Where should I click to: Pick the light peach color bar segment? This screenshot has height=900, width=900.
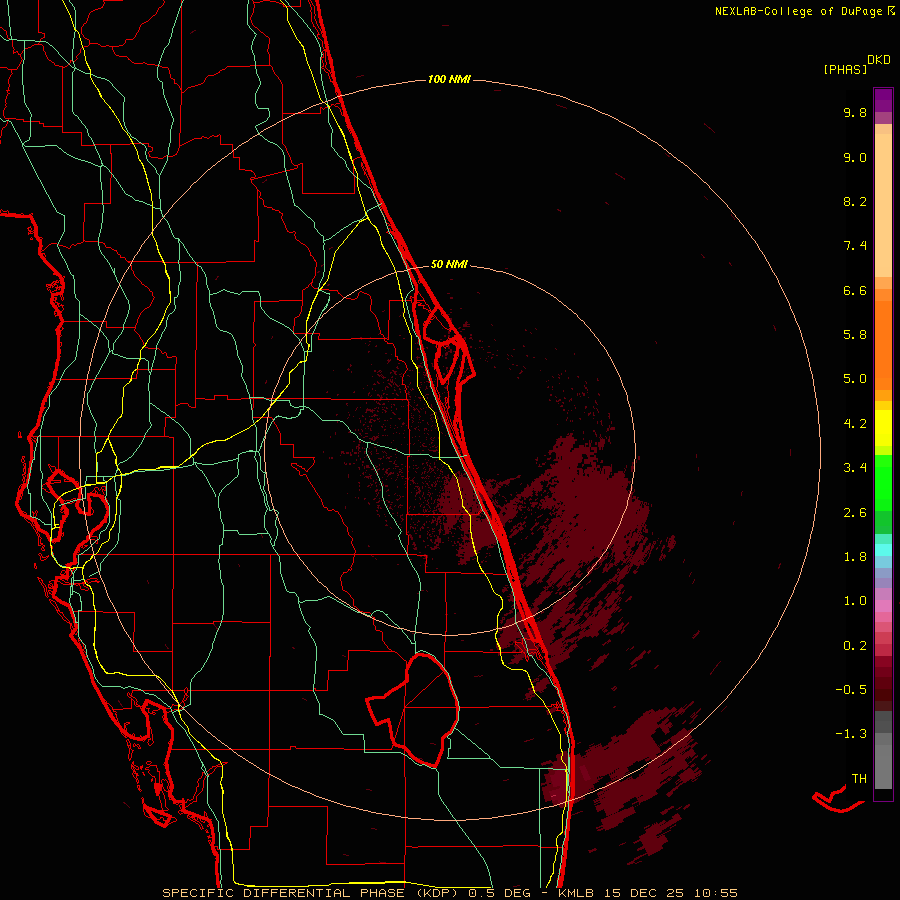tap(883, 205)
